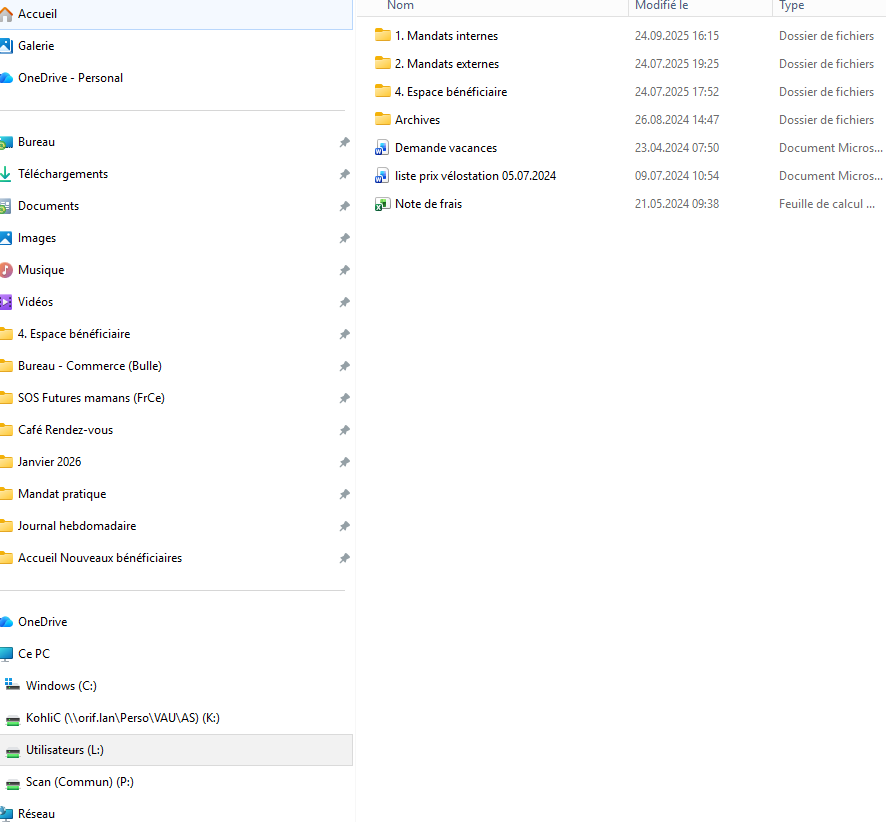Click the Word icon next to Demande vacances
This screenshot has height=822, width=886.
[x=381, y=148]
